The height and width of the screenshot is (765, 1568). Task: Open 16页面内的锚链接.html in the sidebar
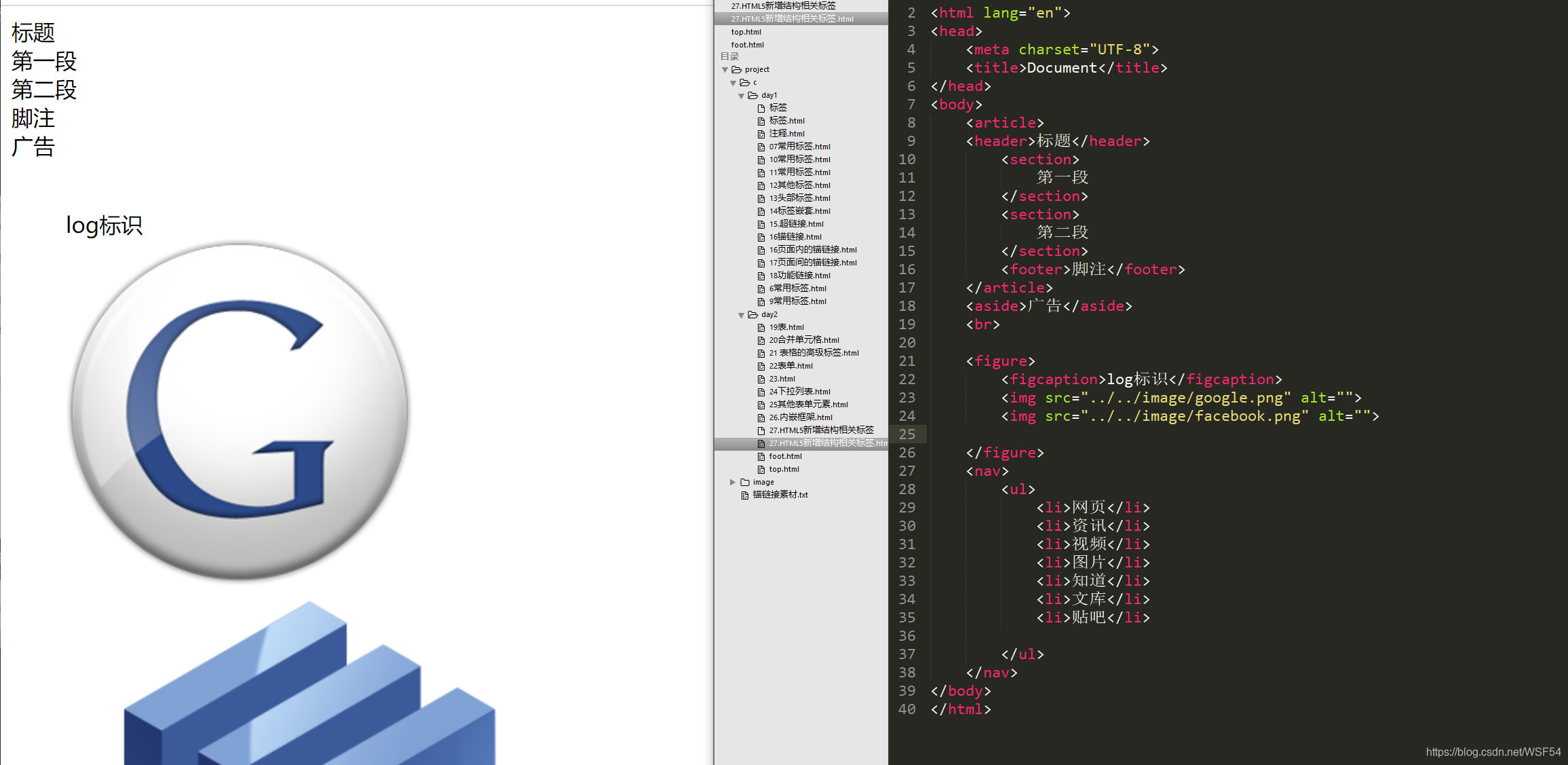[x=813, y=250]
